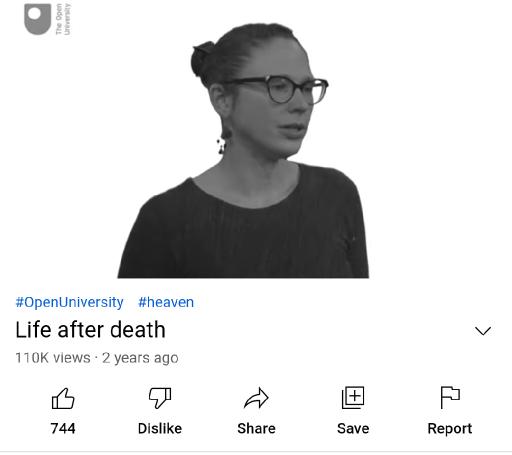Click the Report label

(450, 429)
